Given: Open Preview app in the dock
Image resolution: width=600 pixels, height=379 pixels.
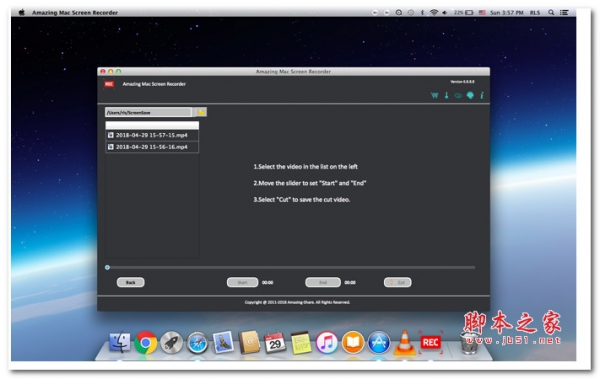Looking at the screenshot, I should tap(223, 342).
